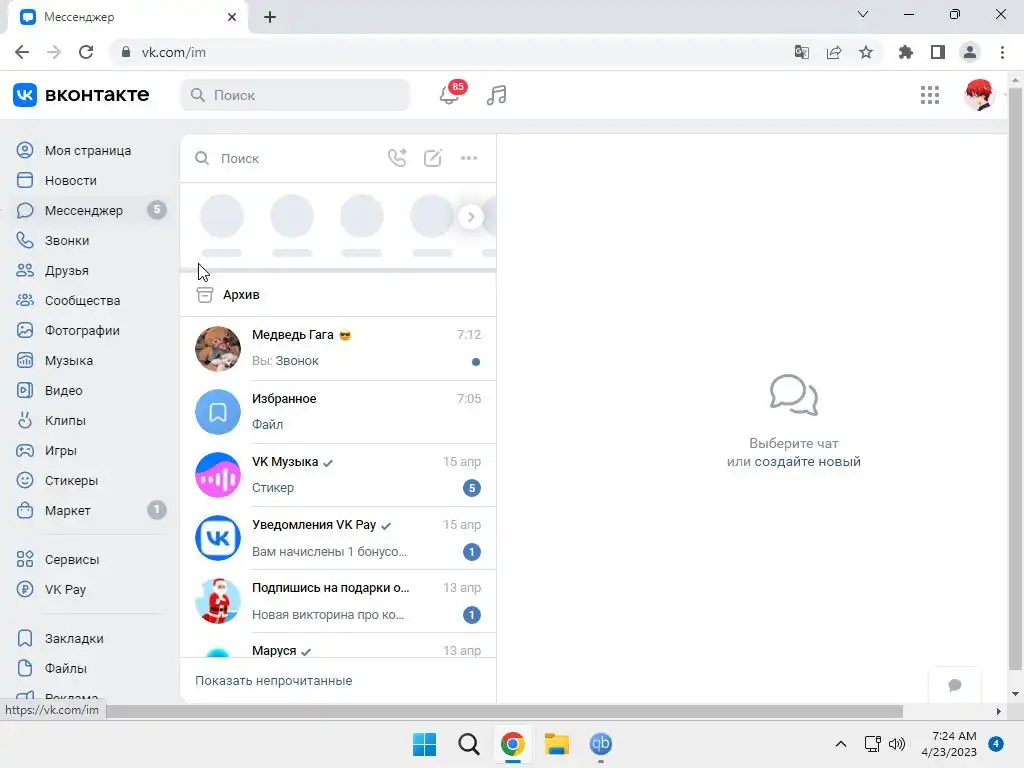Click the Файлы sidebar icon
Screen dimensions: 1024x768
pos(25,669)
